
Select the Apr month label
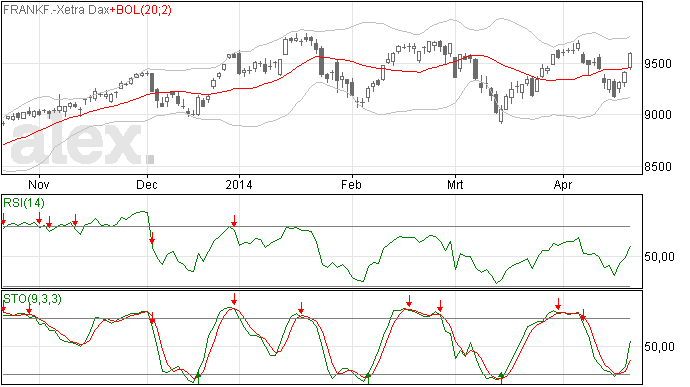[563, 184]
